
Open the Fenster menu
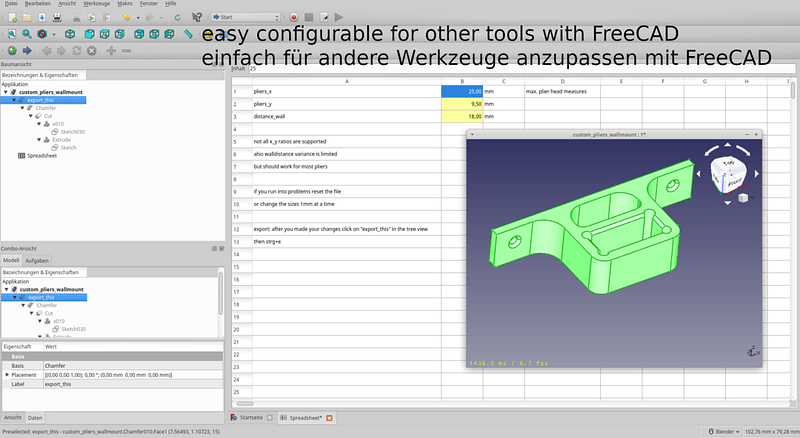click(148, 4)
